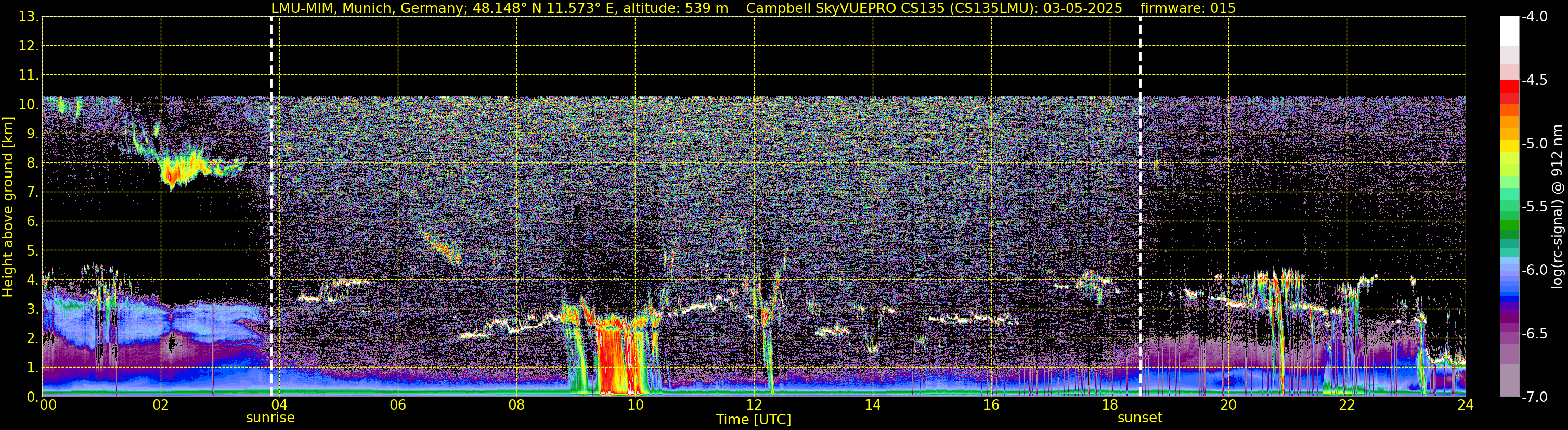Click the "3." height axis tick label
Screen dimensions: 1568x430
coord(33,309)
